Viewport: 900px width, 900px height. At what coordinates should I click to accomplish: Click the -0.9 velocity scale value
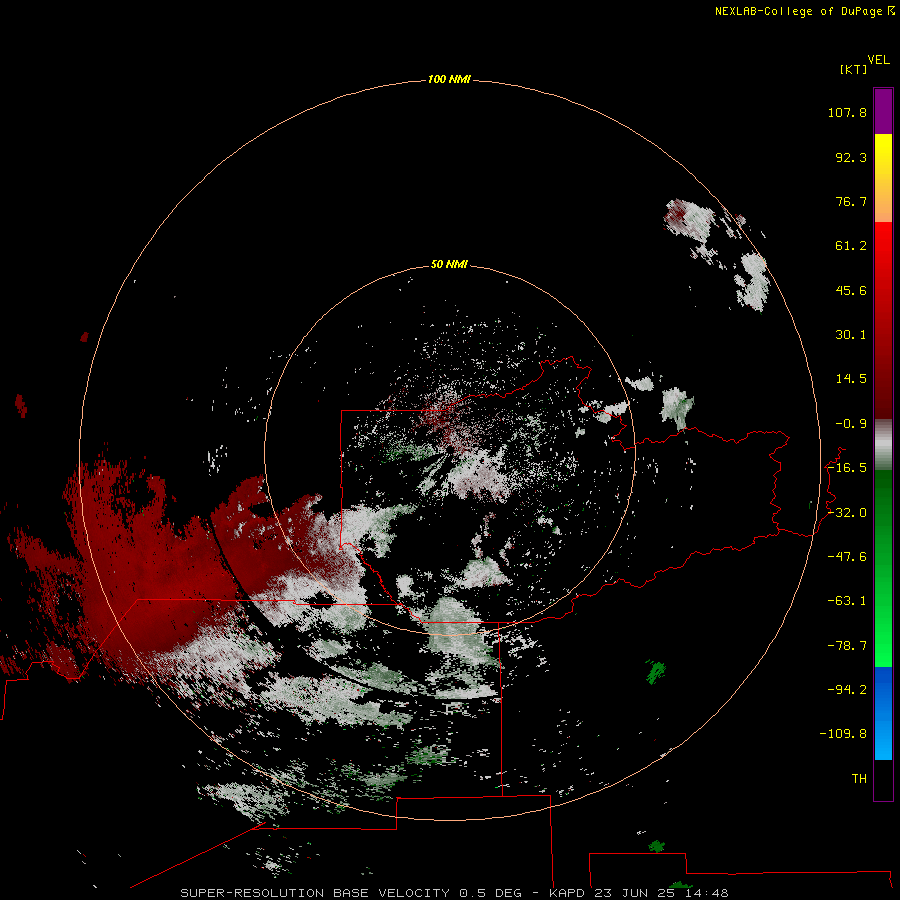click(851, 424)
